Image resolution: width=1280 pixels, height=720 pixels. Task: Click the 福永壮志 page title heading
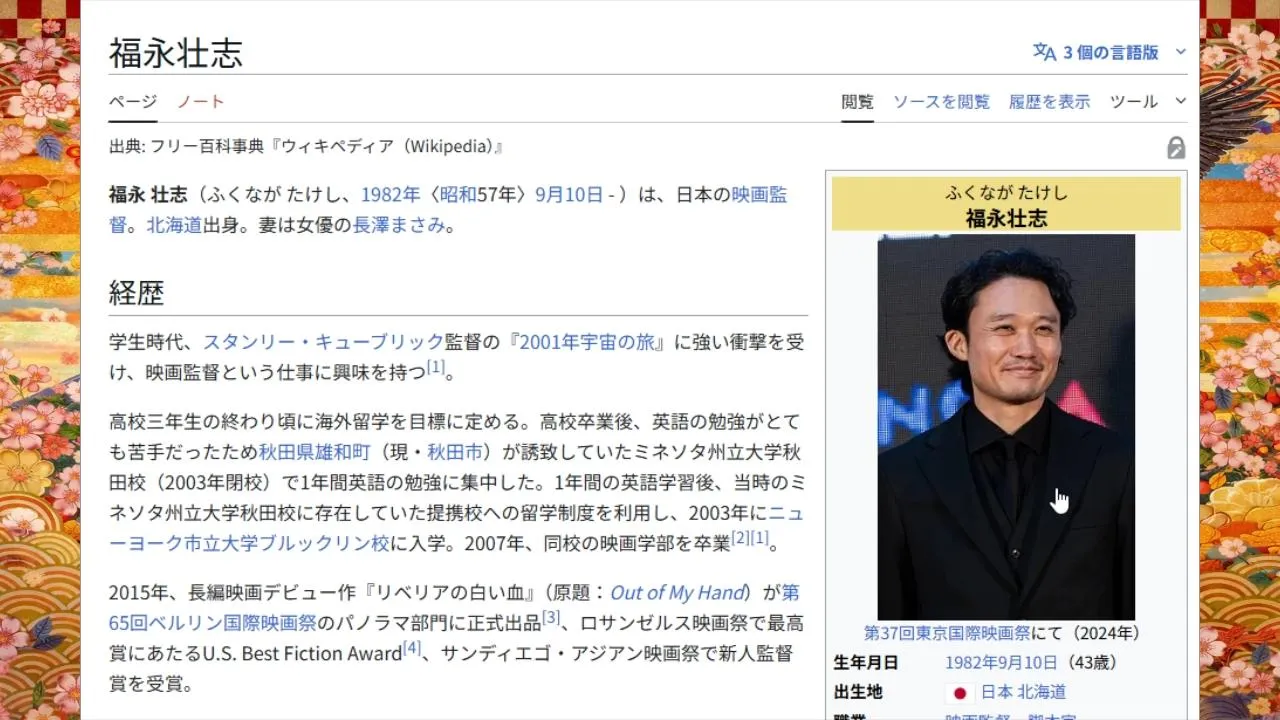[176, 53]
